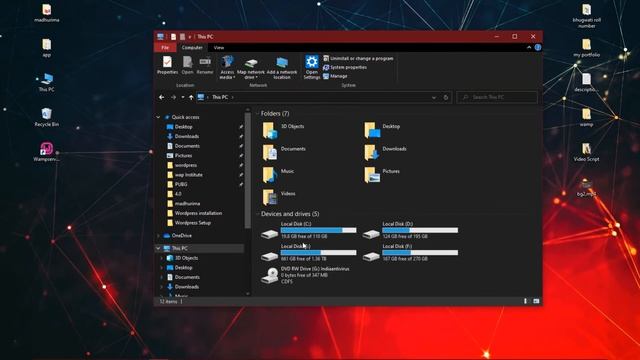Viewport: 640px width, 360px height.
Task: Select the Documents folder tile
Action: point(284,153)
